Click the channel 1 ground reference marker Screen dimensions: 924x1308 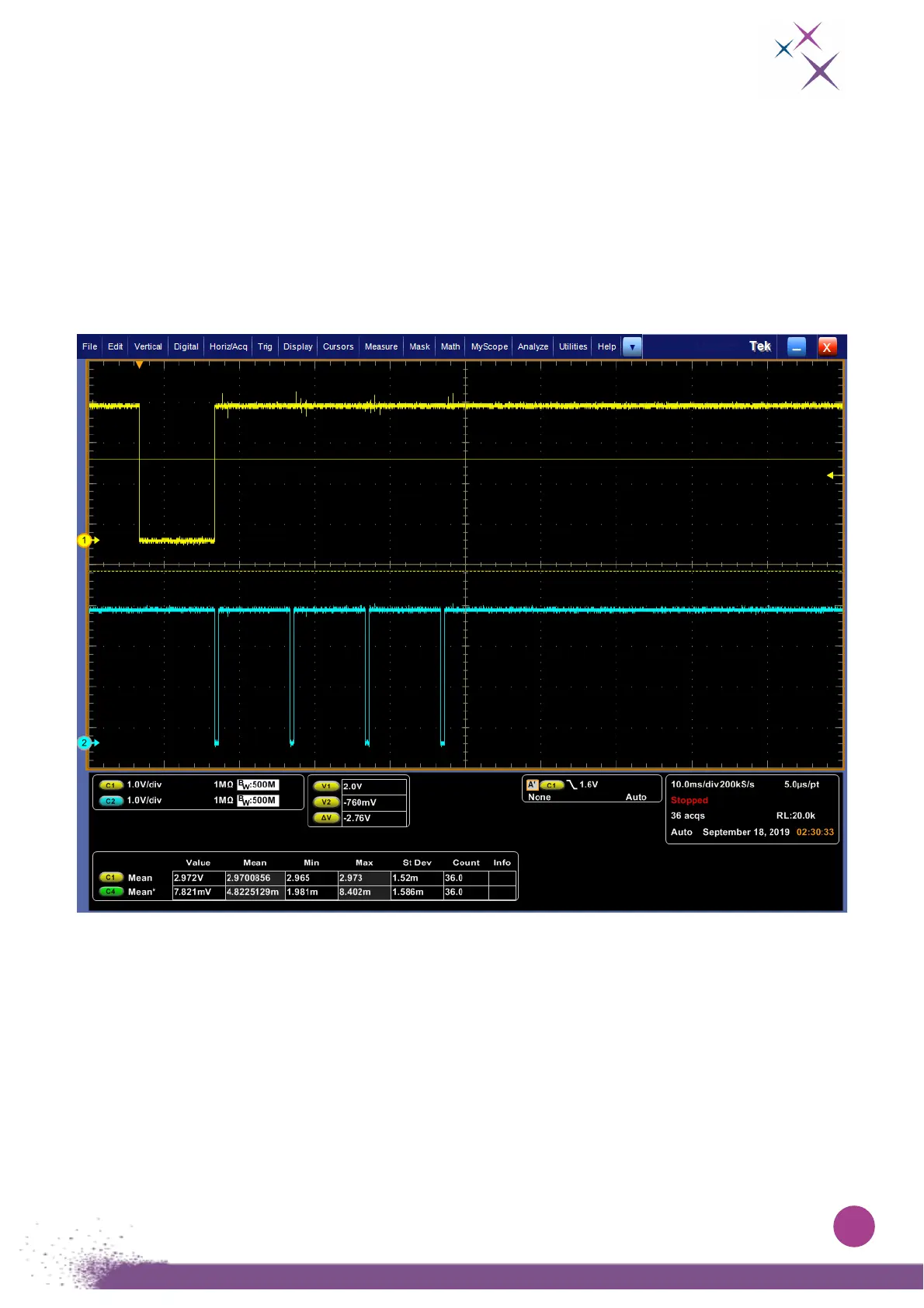coord(85,540)
